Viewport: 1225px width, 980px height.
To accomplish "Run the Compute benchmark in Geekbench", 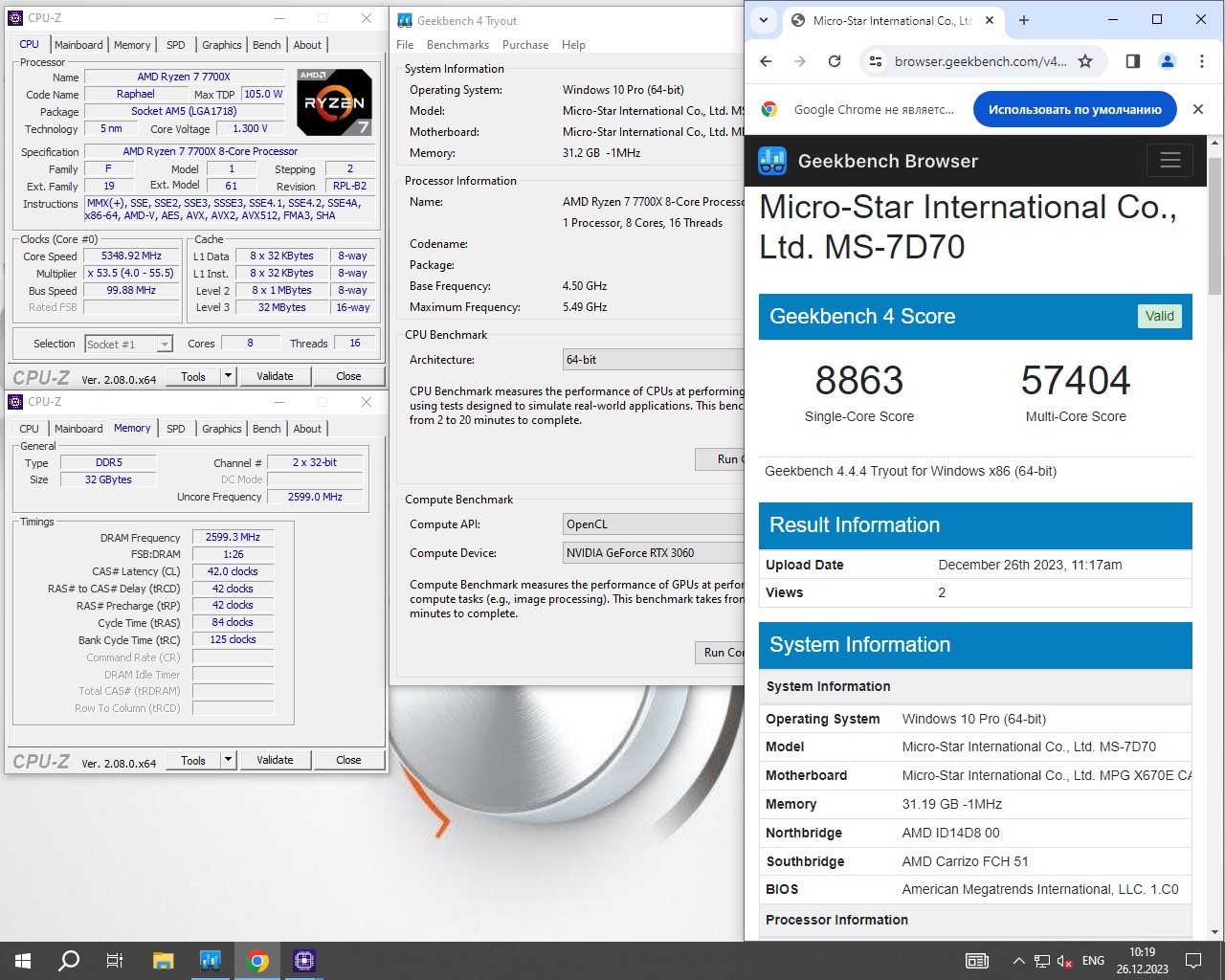I will point(721,653).
